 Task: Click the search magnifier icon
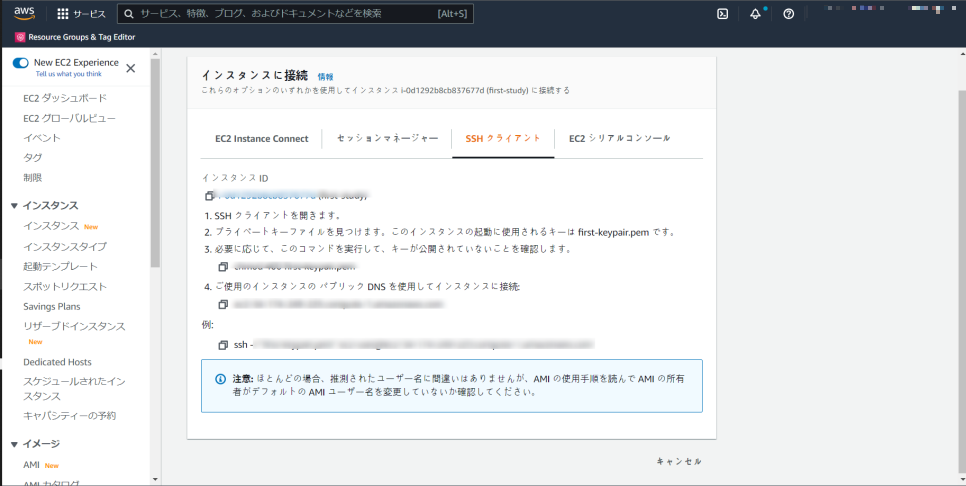[129, 14]
